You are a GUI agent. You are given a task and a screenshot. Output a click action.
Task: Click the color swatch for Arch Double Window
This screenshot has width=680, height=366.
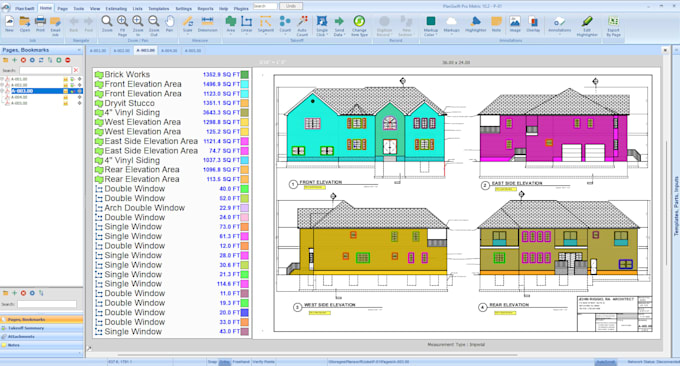(245, 208)
